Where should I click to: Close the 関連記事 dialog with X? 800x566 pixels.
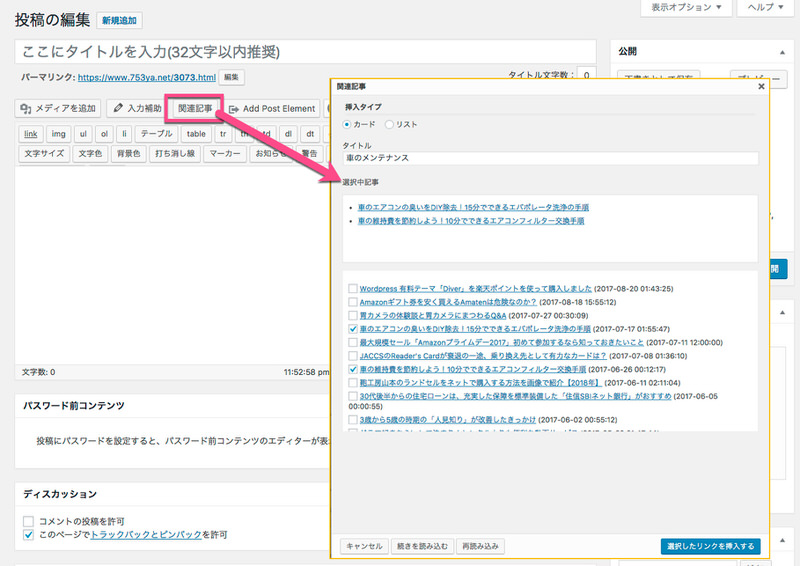tap(761, 87)
